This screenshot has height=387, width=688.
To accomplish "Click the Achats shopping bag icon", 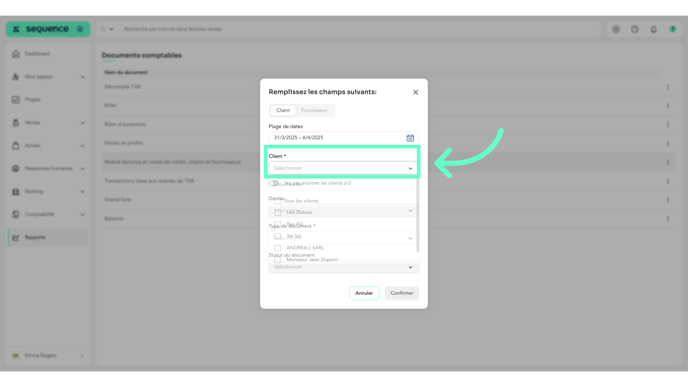I will click(16, 146).
